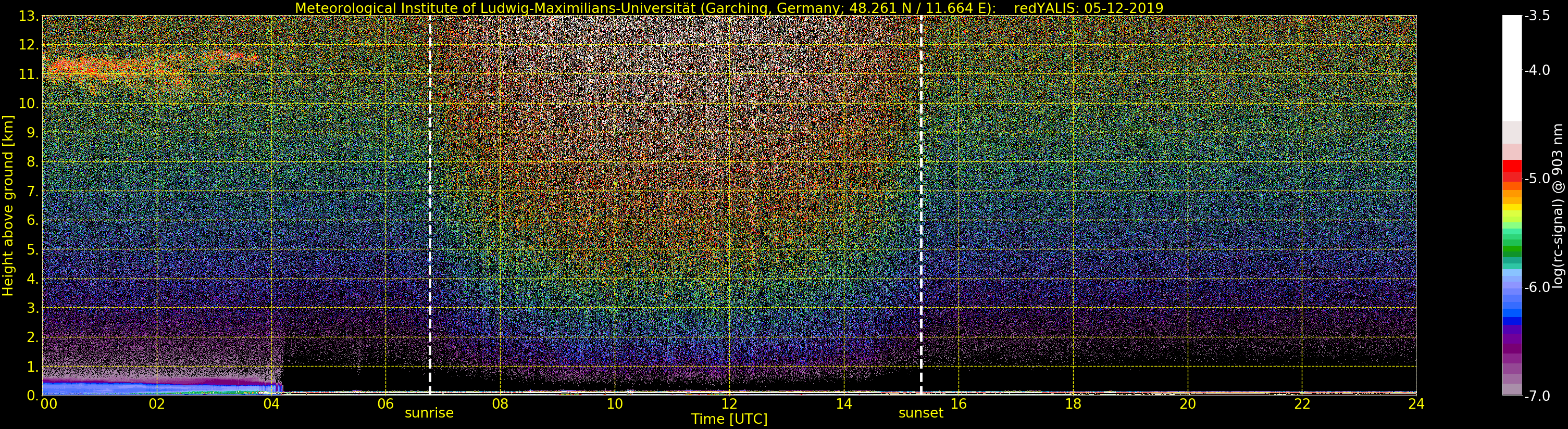1568x429 pixels.
Task: Click the white dashed sunset marker line
Action: (921, 205)
